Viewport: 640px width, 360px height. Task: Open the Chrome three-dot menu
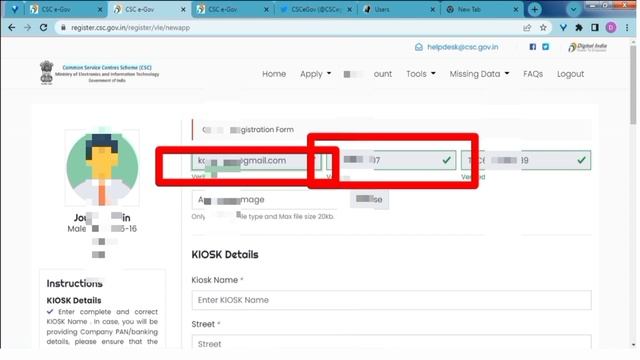pos(627,28)
